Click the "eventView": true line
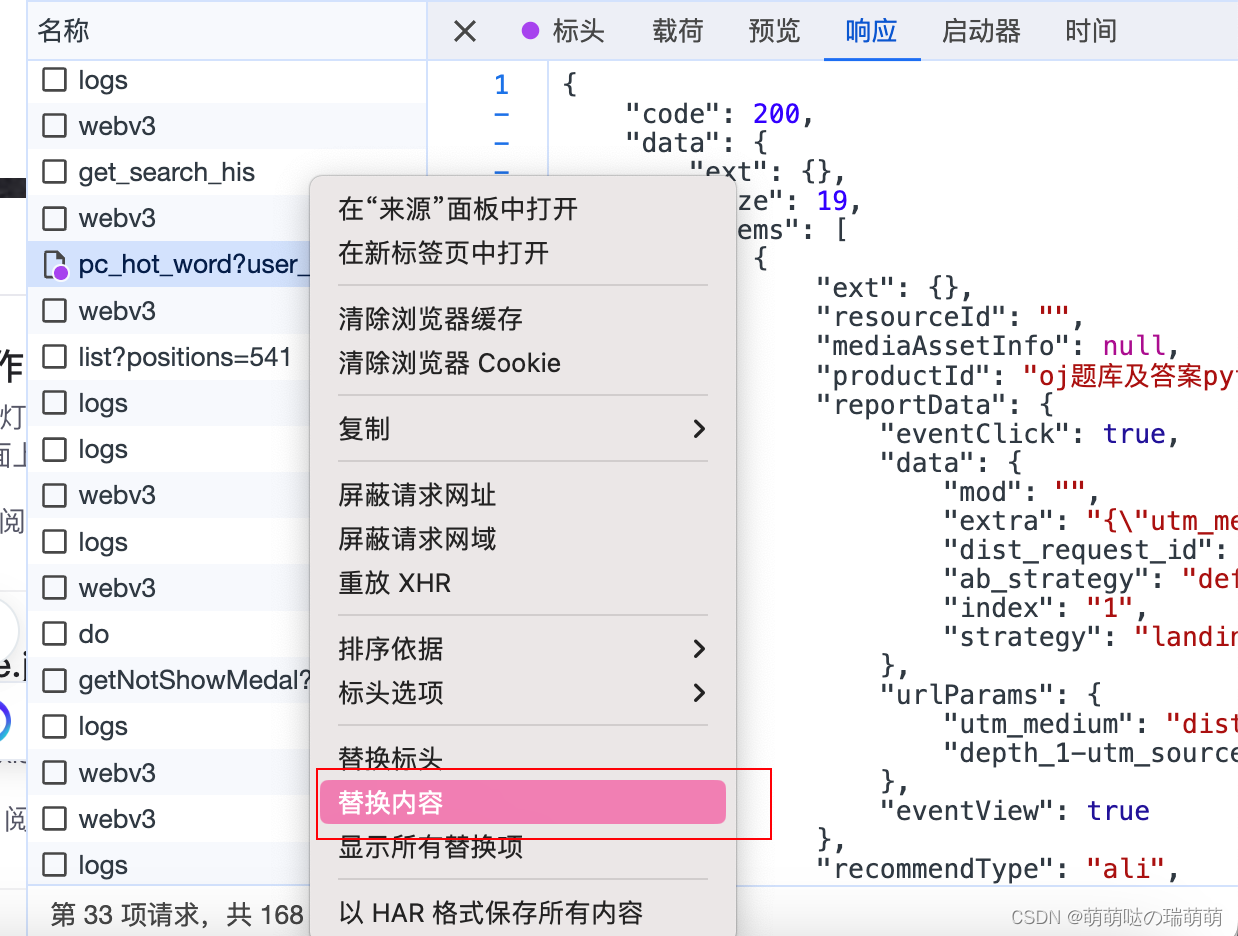 click(x=1015, y=810)
